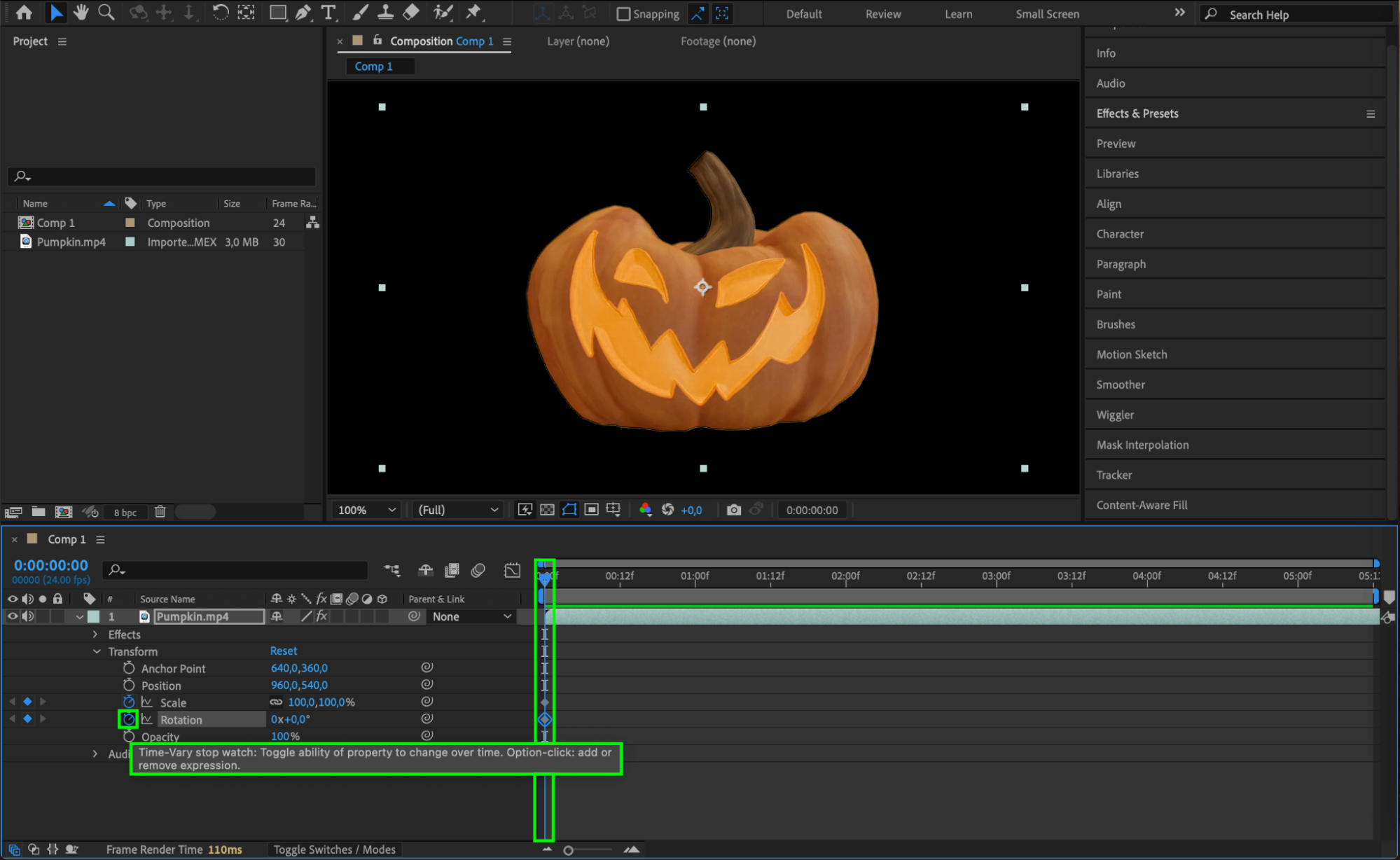Mute audio of Pumpkin.mp4 layer
Screen dimensions: 1400x860
27,616
